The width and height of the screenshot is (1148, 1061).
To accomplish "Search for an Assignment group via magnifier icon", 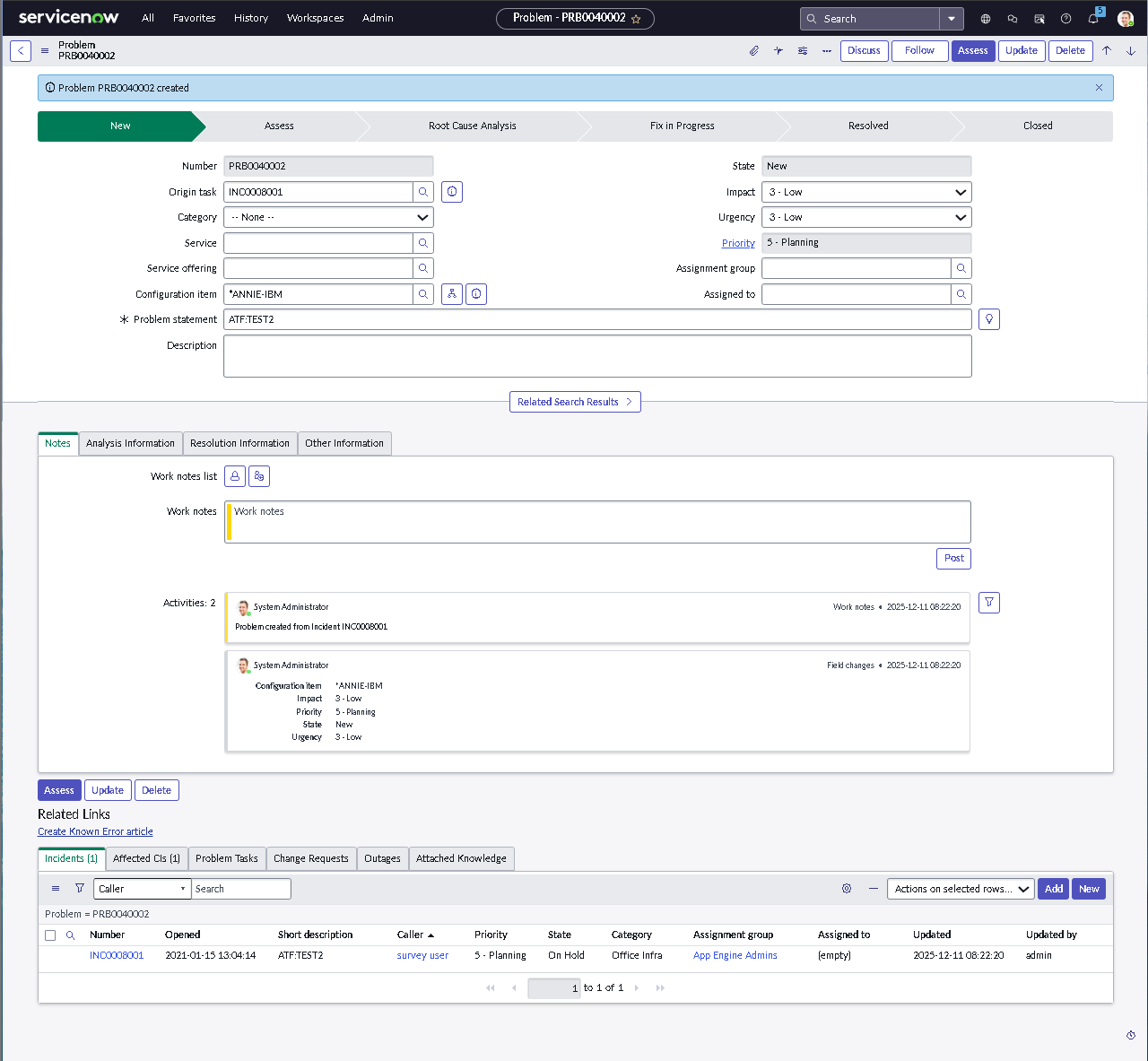I will (x=960, y=267).
